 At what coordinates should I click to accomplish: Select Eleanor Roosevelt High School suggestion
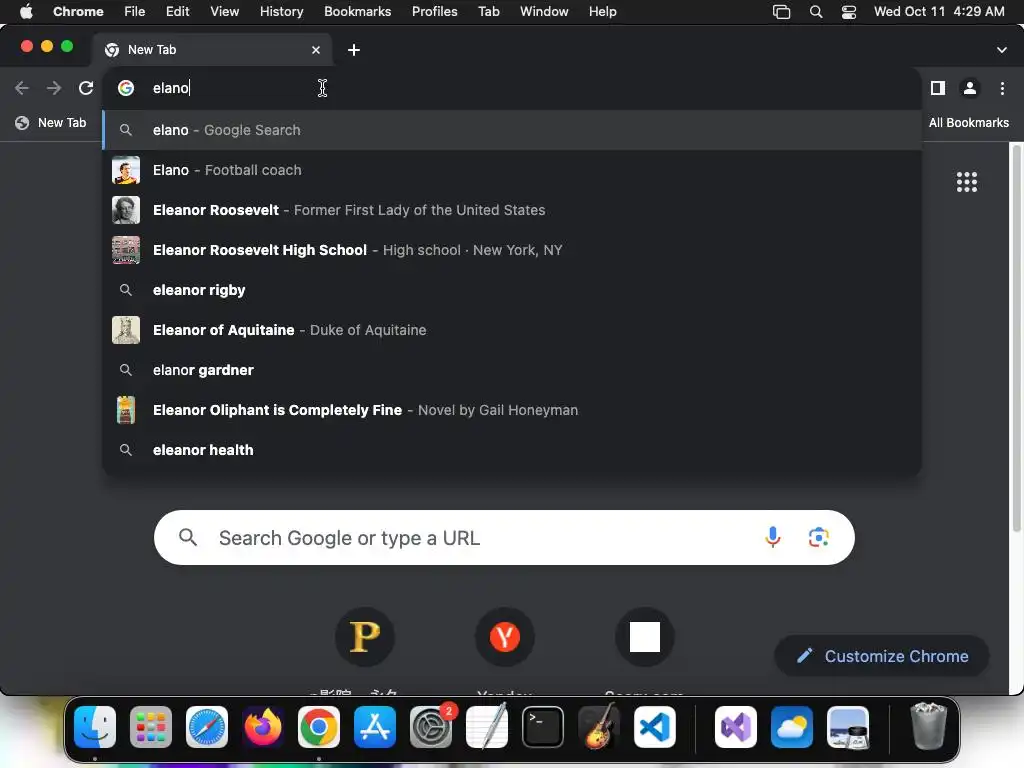point(512,250)
